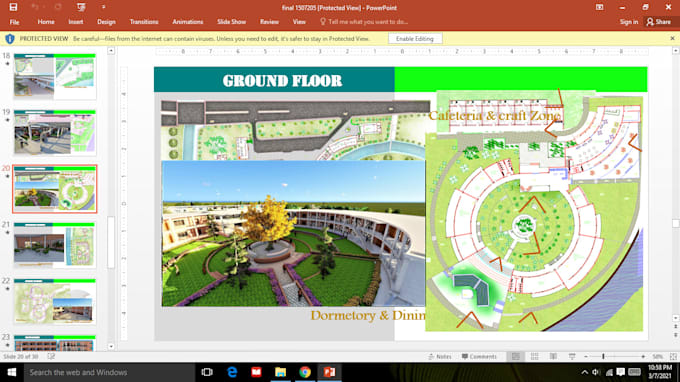The height and width of the screenshot is (382, 680).
Task: Click the Protected View shield icon
Action: tap(10, 39)
